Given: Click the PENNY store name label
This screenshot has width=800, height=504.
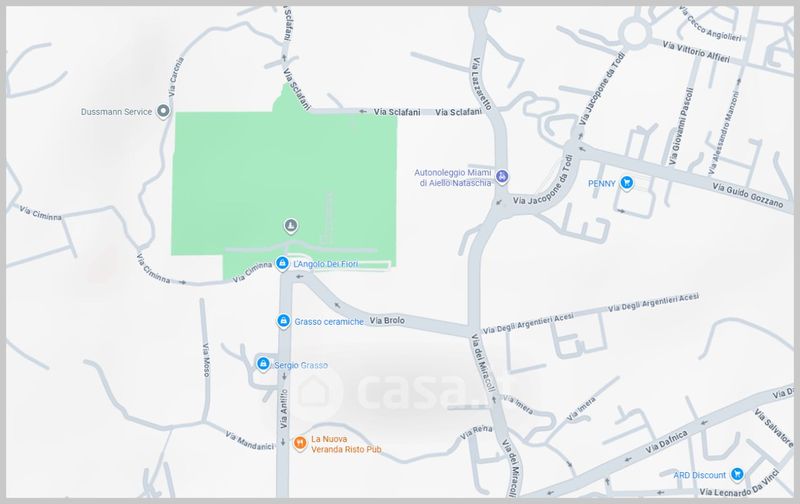Looking at the screenshot, I should [x=602, y=183].
